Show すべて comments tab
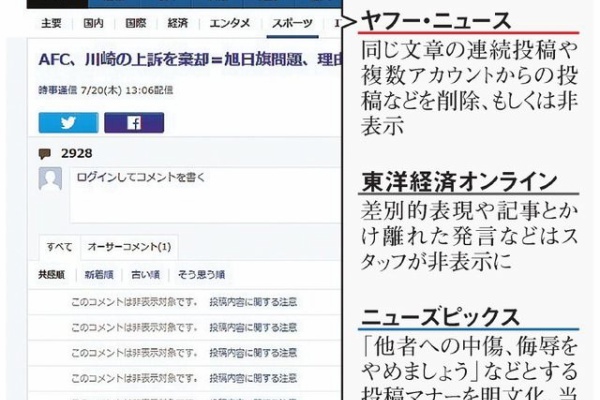This screenshot has width=600, height=400. (x=57, y=246)
